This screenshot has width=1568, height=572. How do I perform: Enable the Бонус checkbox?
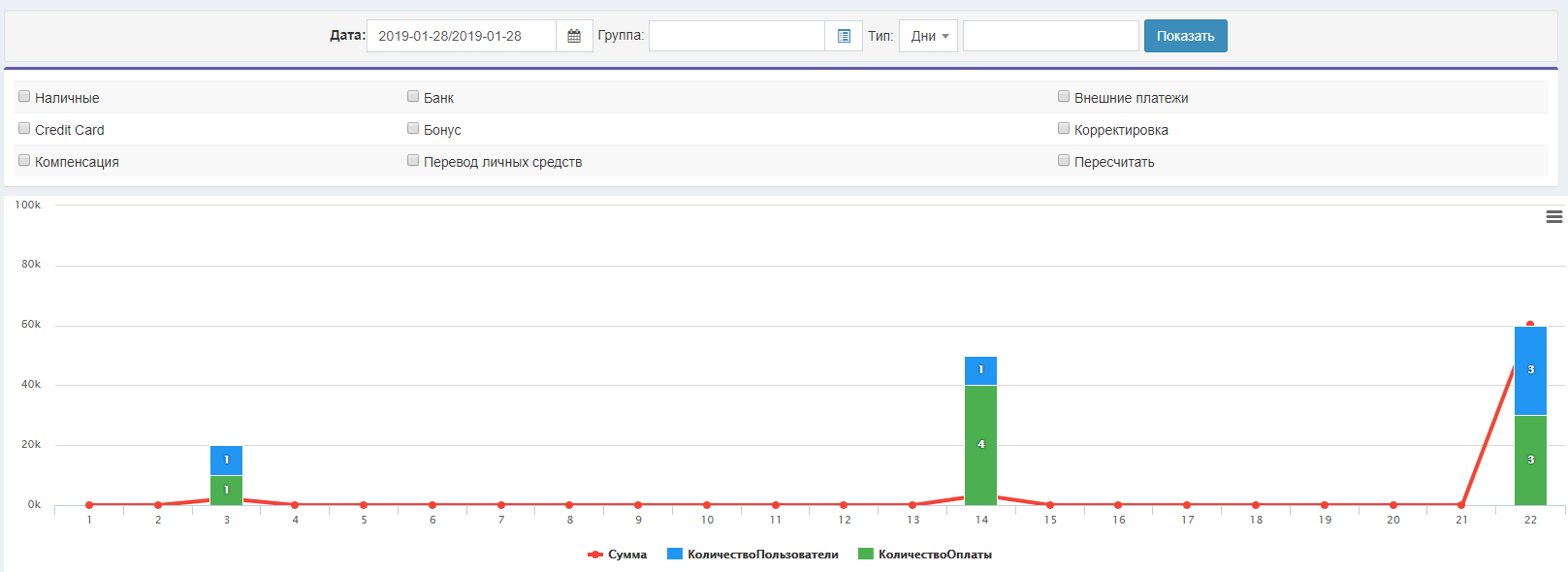[x=413, y=128]
